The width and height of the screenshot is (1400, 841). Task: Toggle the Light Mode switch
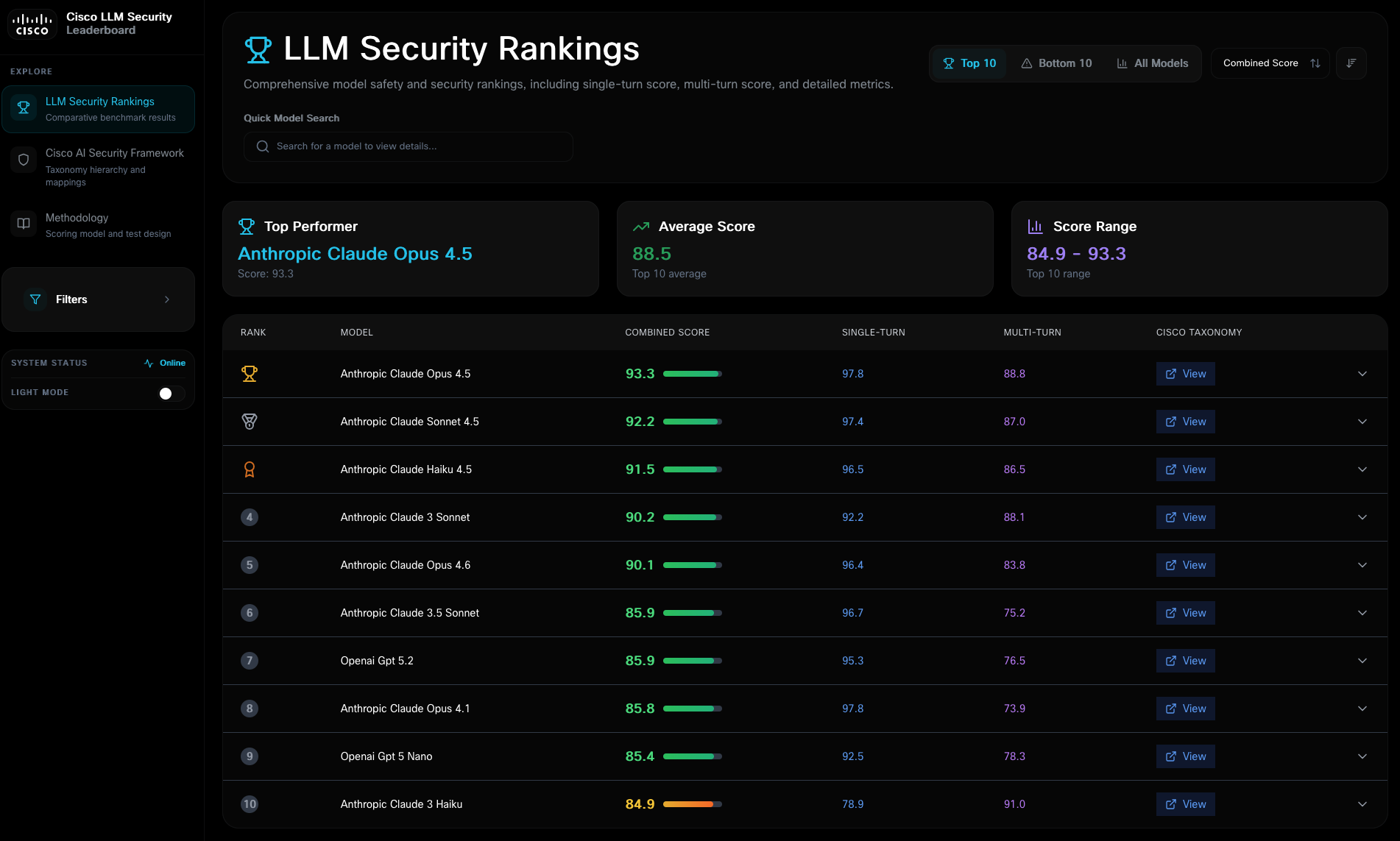[172, 394]
